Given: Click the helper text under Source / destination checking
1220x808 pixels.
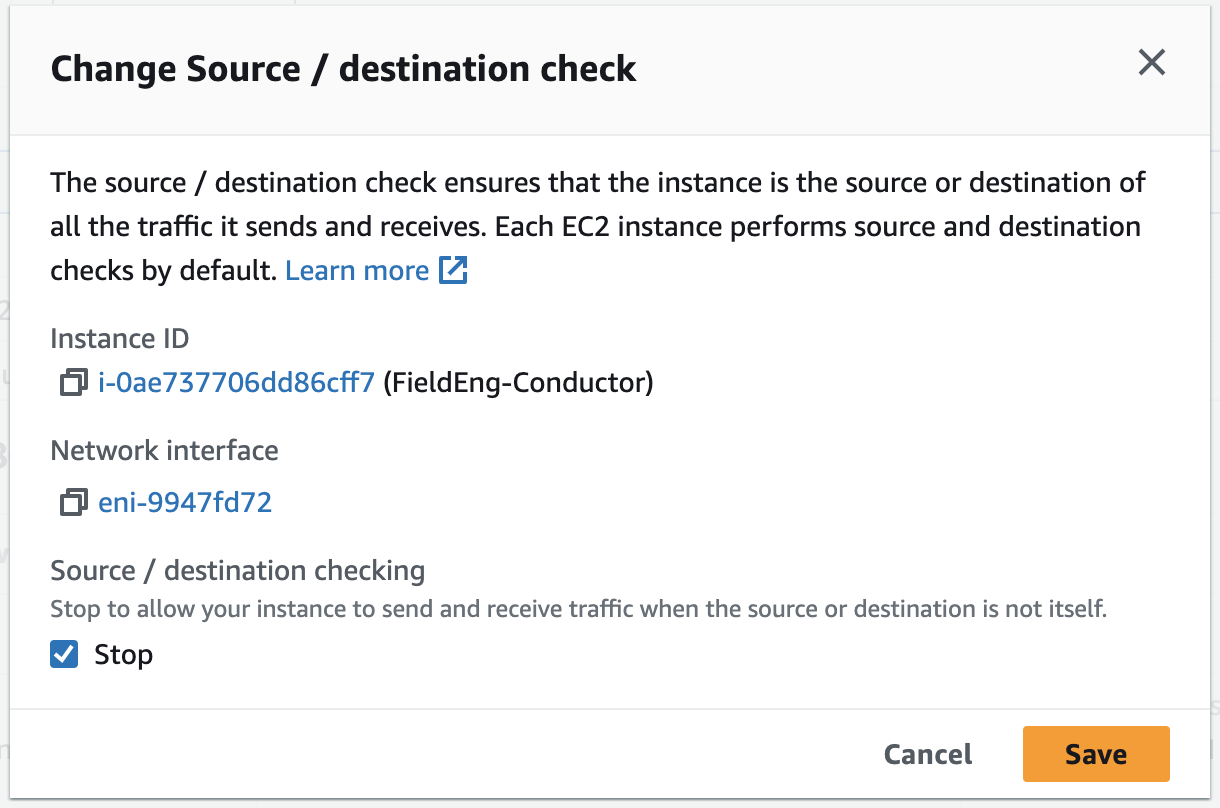Looking at the screenshot, I should (578, 609).
